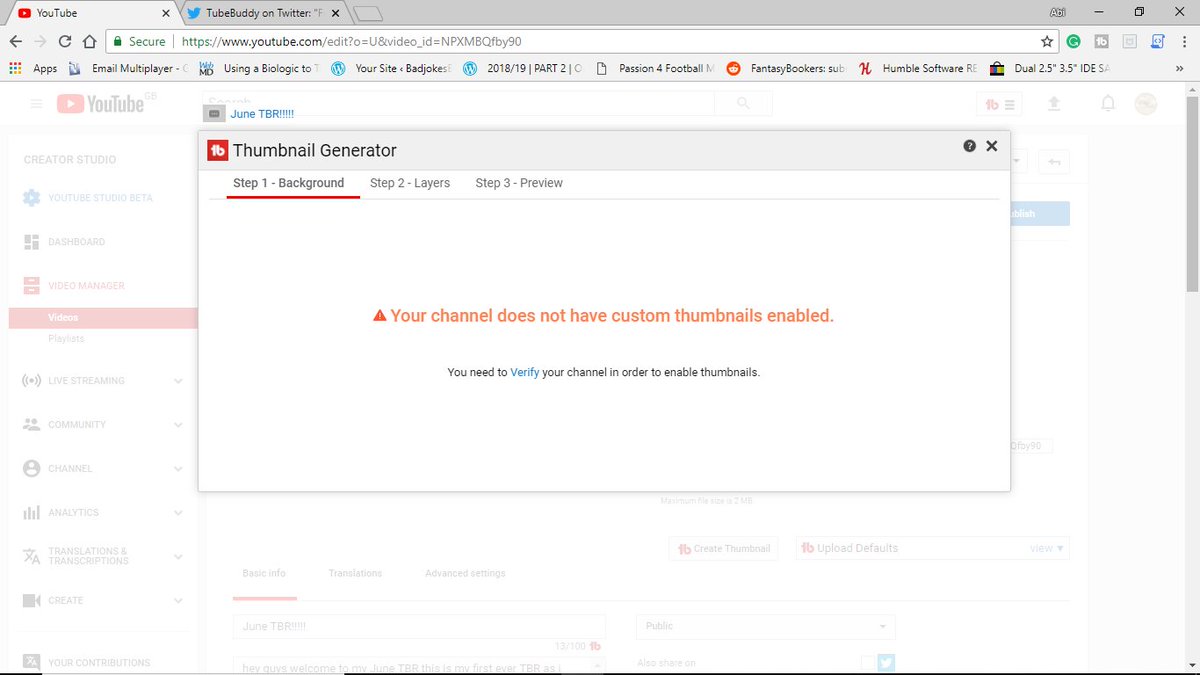Viewport: 1200px width, 675px height.
Task: Open a new browser tab
Action: coord(368,13)
